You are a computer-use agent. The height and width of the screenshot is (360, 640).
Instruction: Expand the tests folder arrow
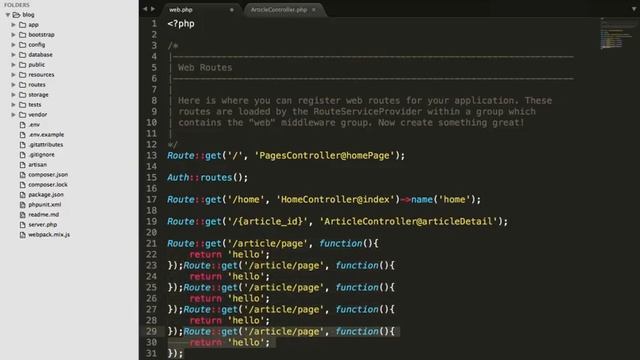coord(13,105)
